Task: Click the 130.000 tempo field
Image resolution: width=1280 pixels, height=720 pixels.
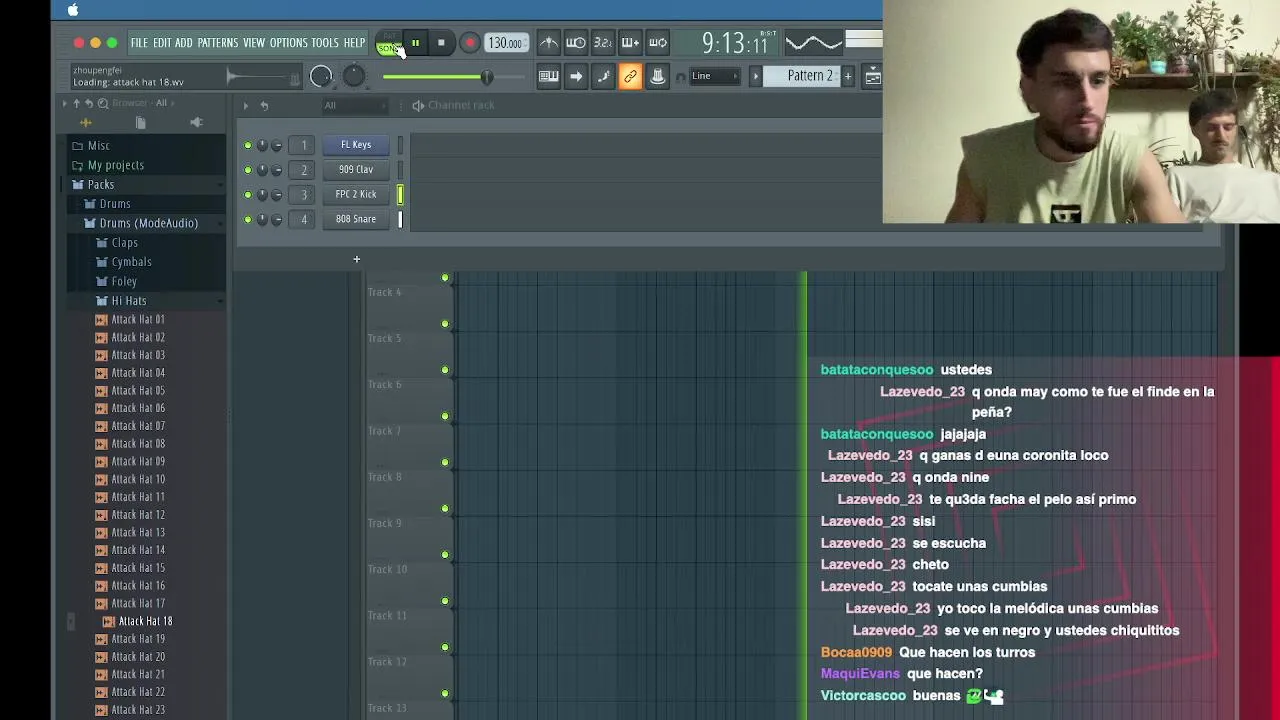Action: pos(505,43)
